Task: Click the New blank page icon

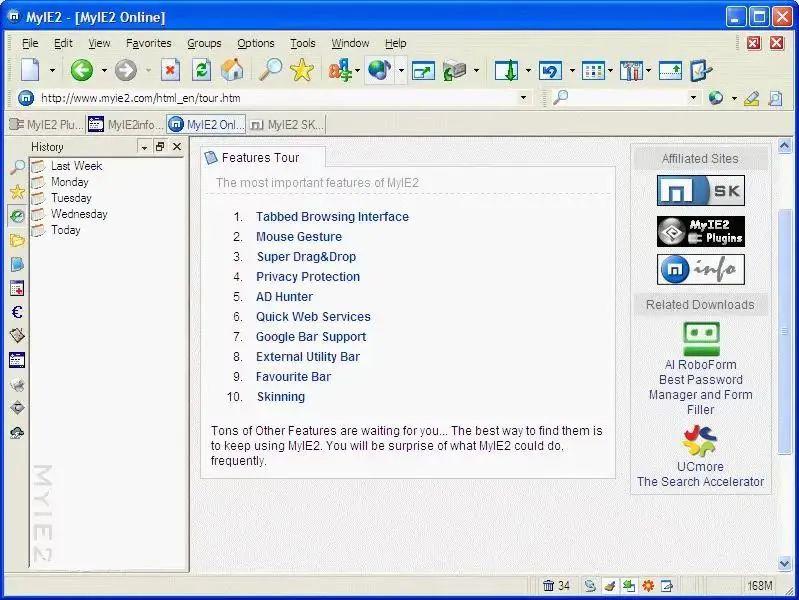Action: [x=31, y=70]
